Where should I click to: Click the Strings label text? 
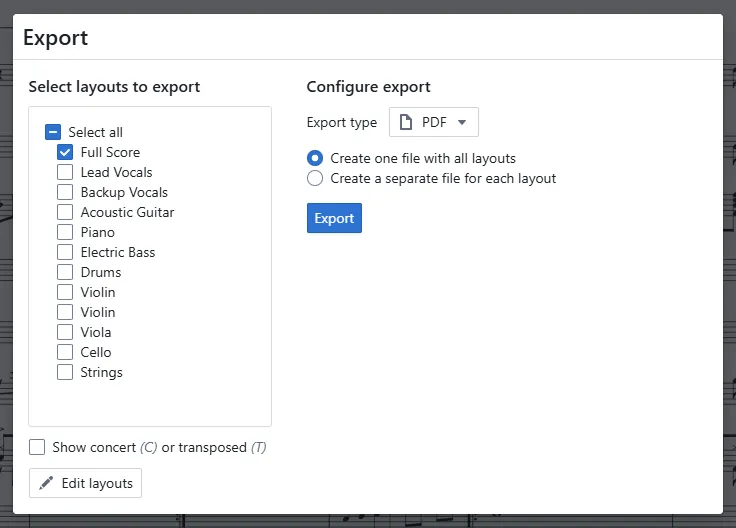[x=101, y=372]
